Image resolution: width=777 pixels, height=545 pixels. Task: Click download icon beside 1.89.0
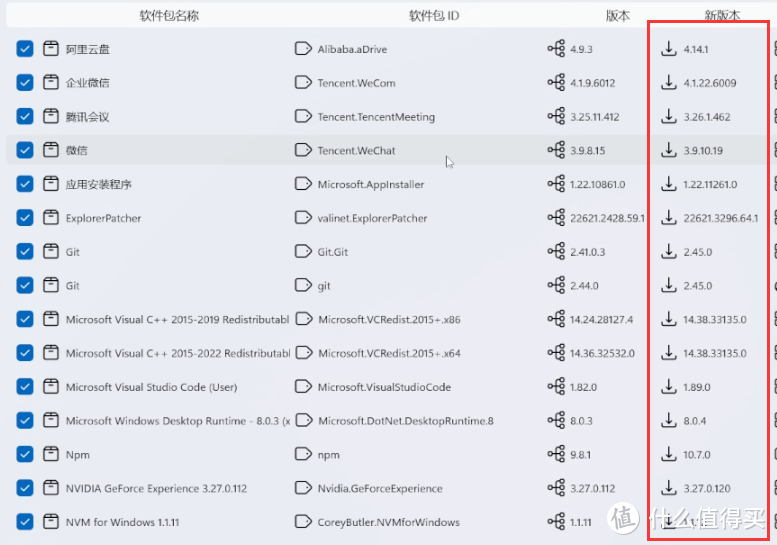[x=669, y=386]
